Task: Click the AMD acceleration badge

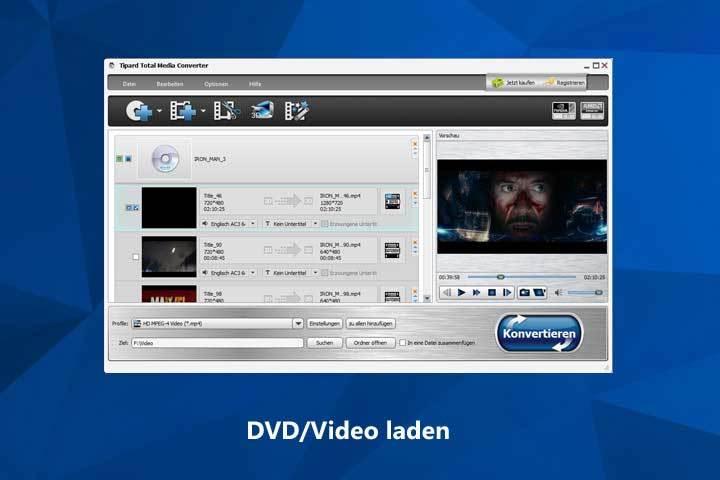Action: 592,111
